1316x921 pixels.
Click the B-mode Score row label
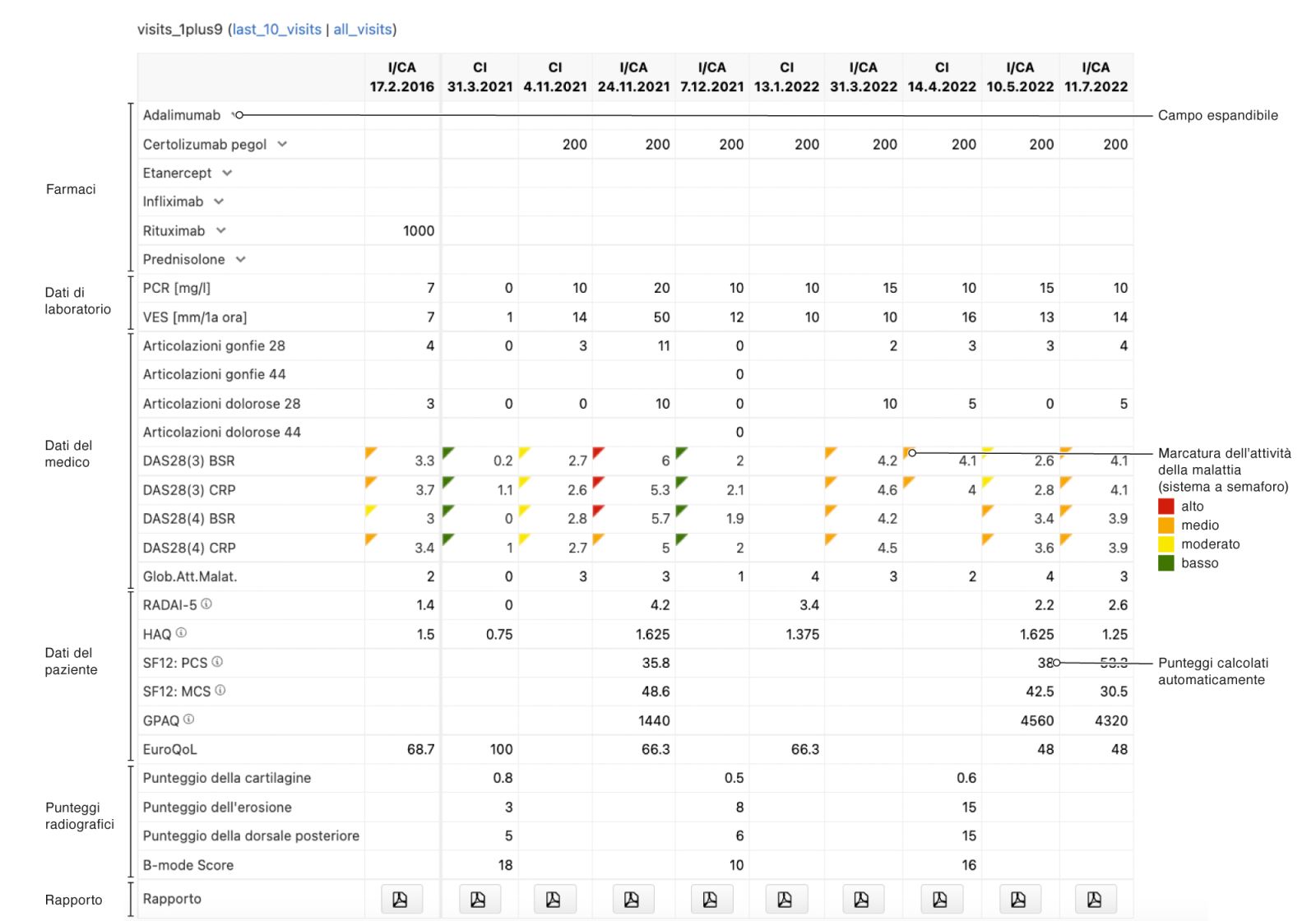pos(188,865)
